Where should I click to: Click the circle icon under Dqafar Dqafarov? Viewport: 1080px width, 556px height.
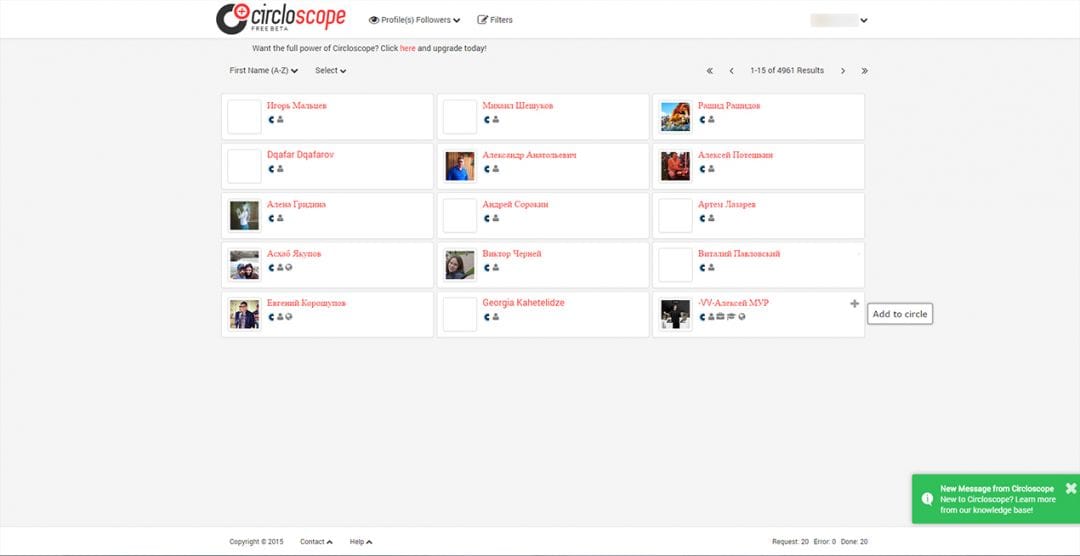point(271,169)
